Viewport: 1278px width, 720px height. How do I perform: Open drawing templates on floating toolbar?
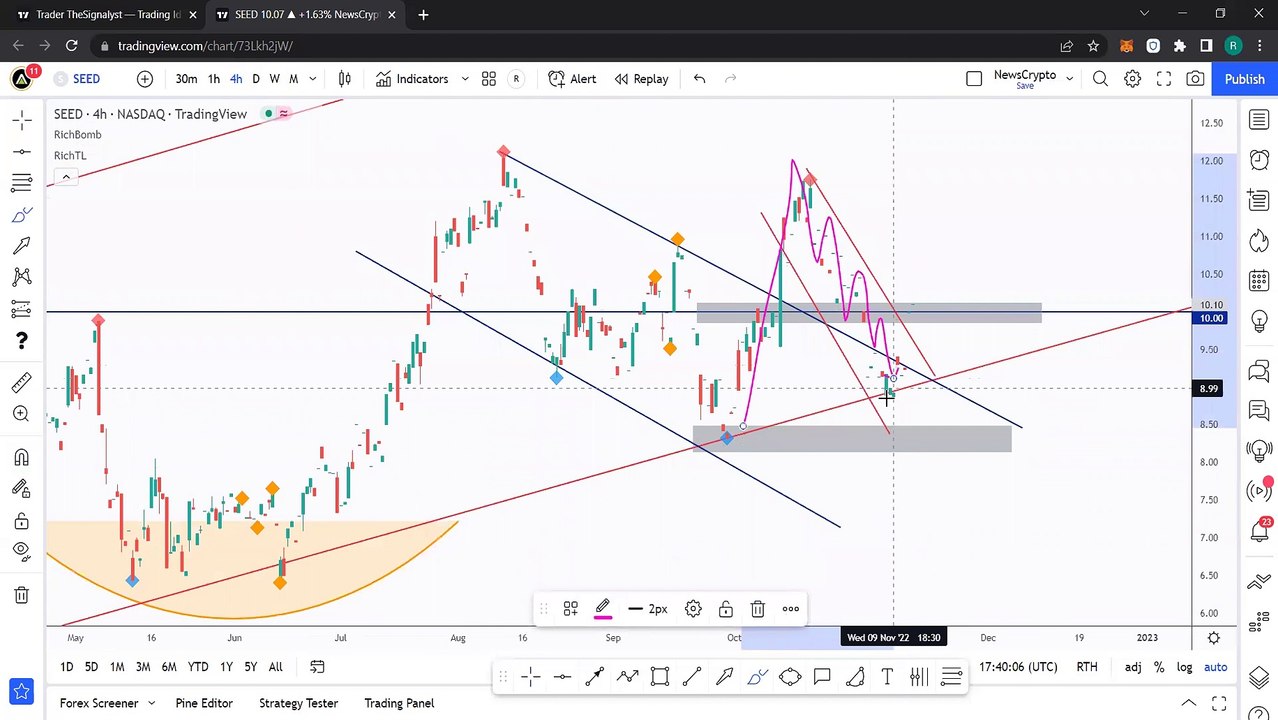tap(570, 608)
